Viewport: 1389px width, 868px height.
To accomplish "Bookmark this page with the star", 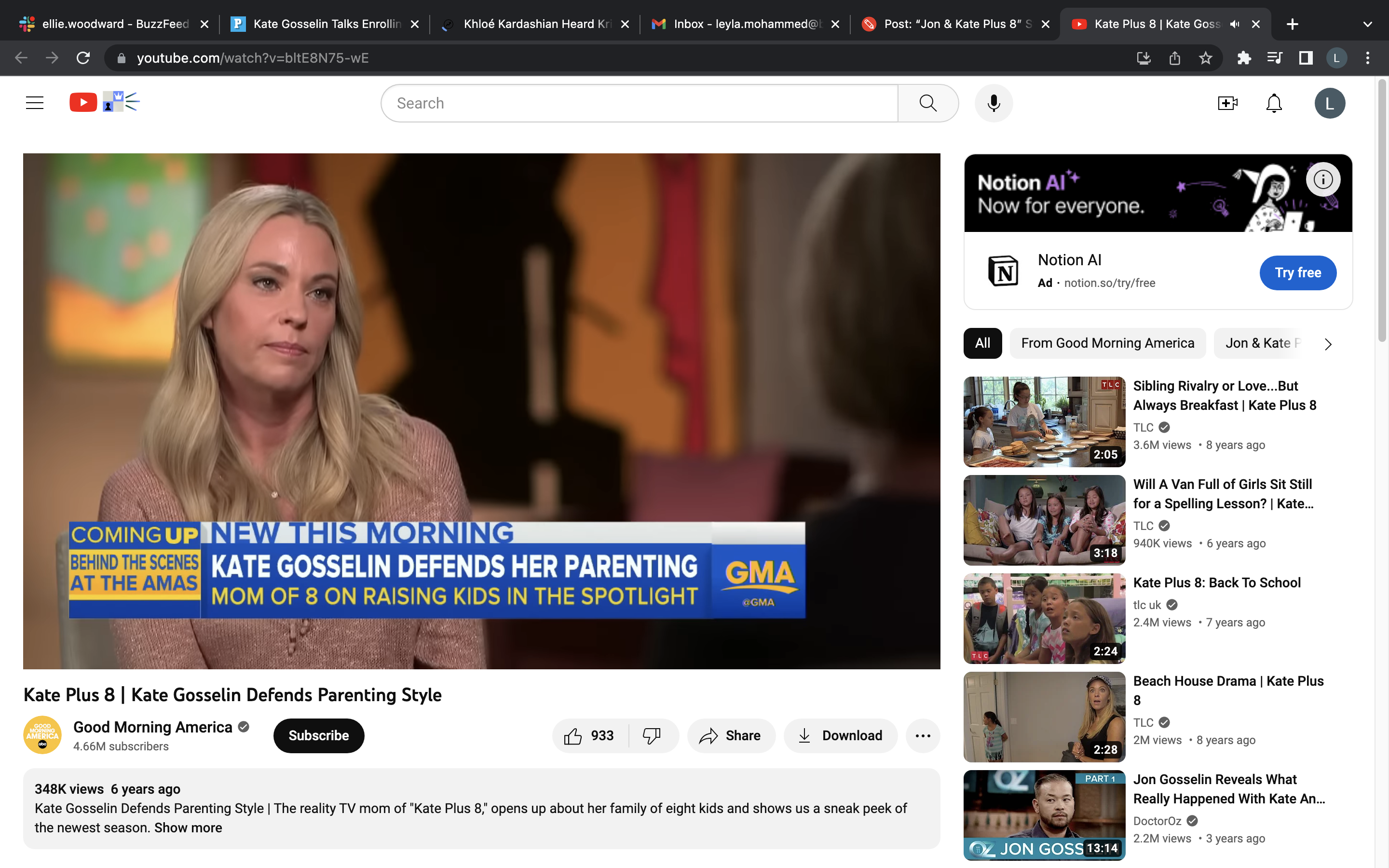I will (1205, 58).
